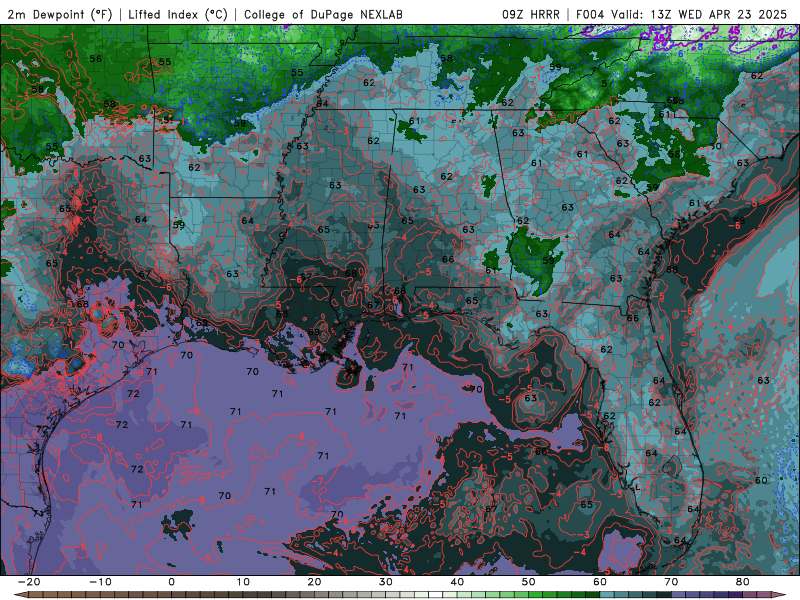Click the 80 colorbar label
The image size is (800, 600).
coord(743,582)
